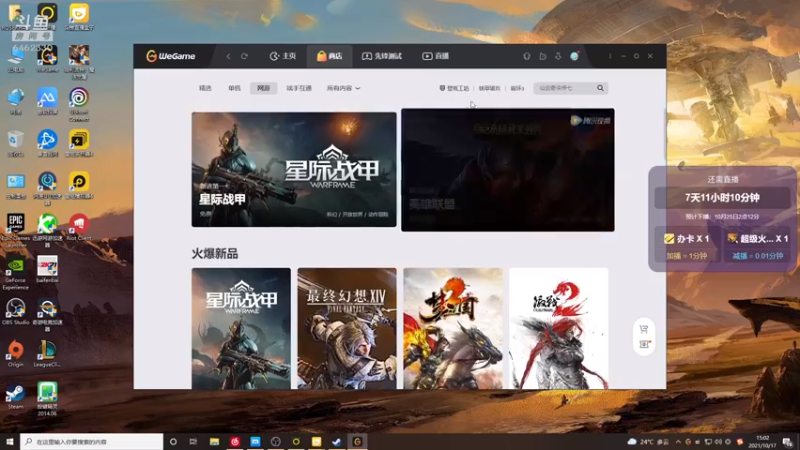Click the Windows taskbar search box

(92, 441)
